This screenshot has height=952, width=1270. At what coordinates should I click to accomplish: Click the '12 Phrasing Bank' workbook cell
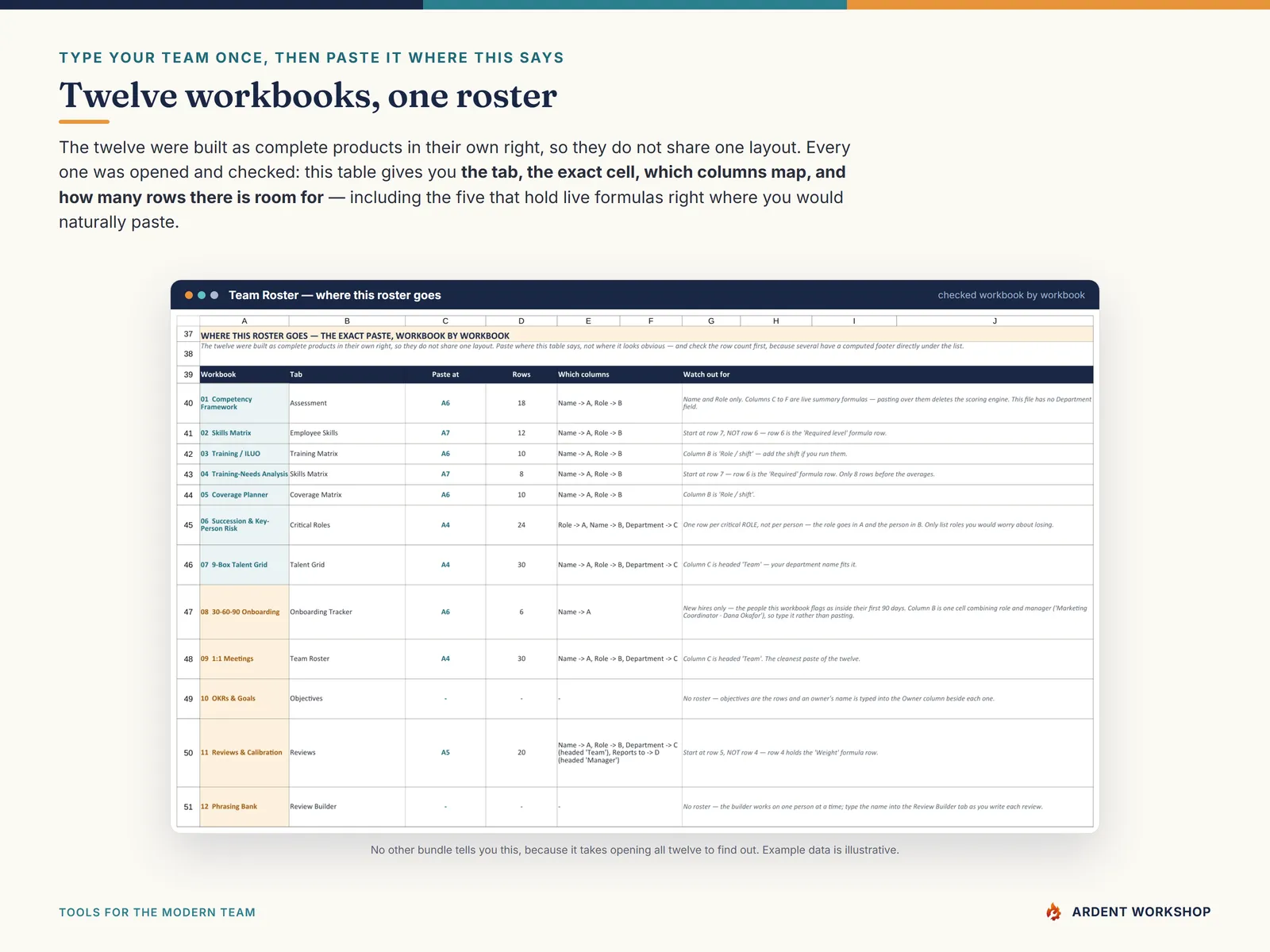(x=244, y=807)
